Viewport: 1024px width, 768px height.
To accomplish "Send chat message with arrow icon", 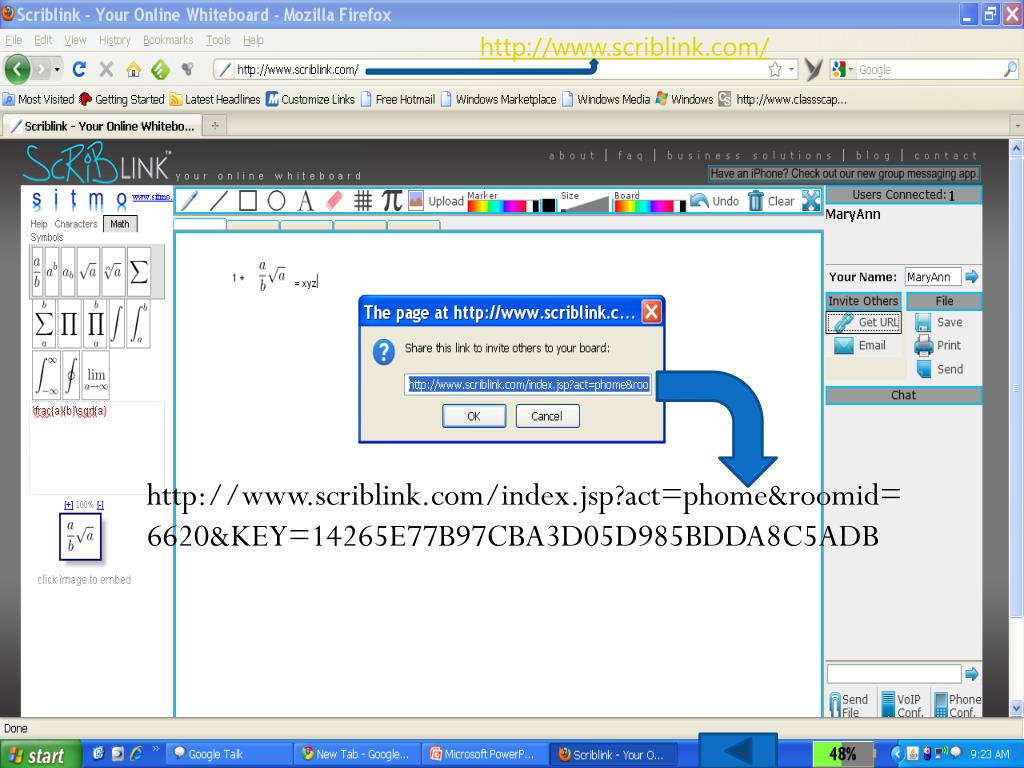I will [972, 673].
